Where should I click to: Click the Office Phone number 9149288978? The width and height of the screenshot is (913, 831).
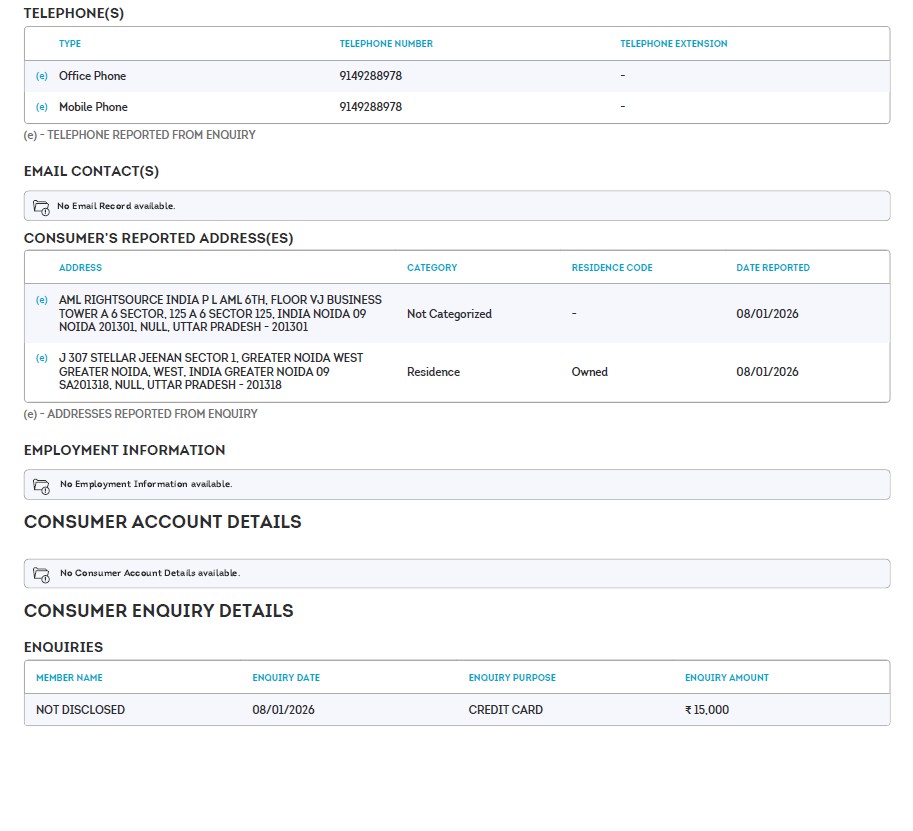pos(370,76)
